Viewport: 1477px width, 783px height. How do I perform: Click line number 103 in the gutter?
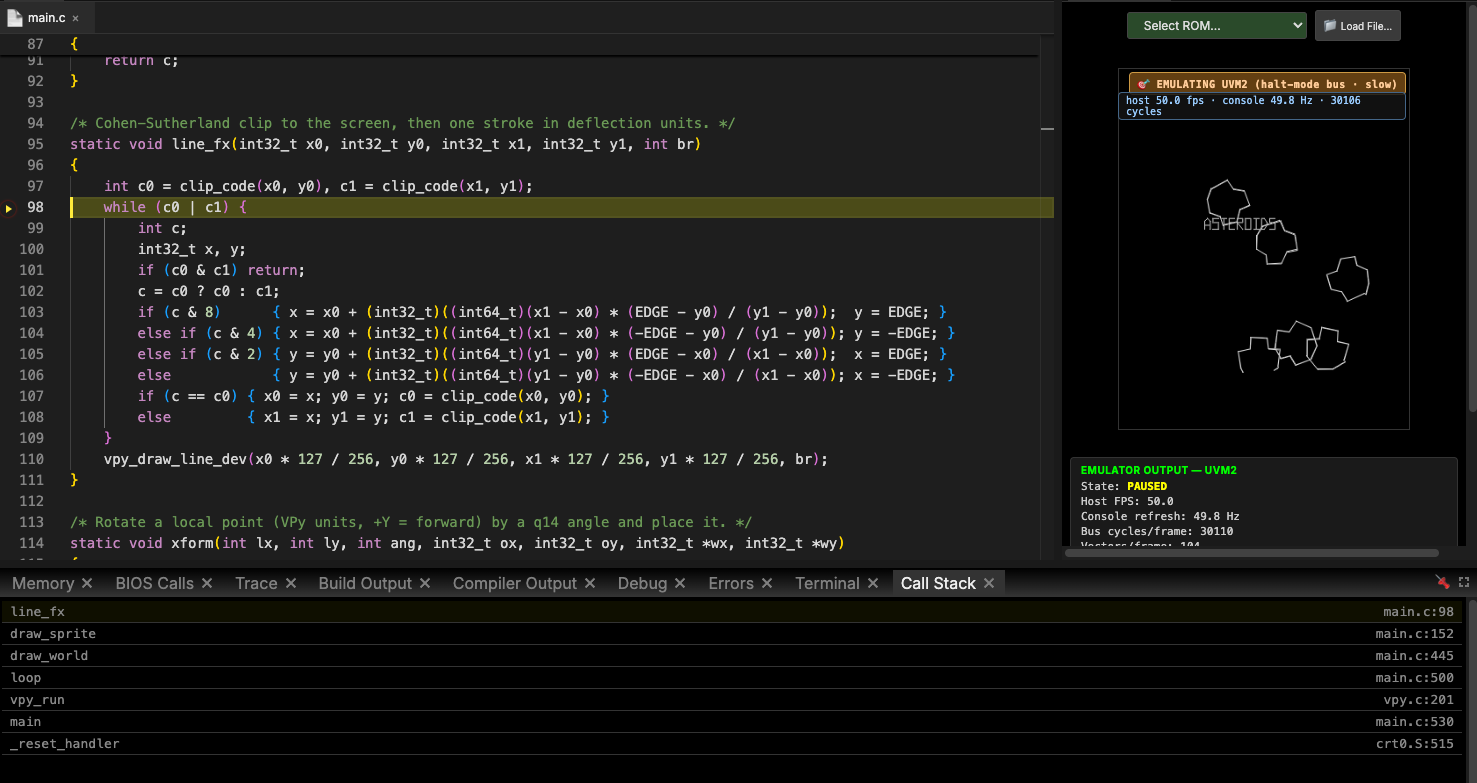tap(32, 312)
